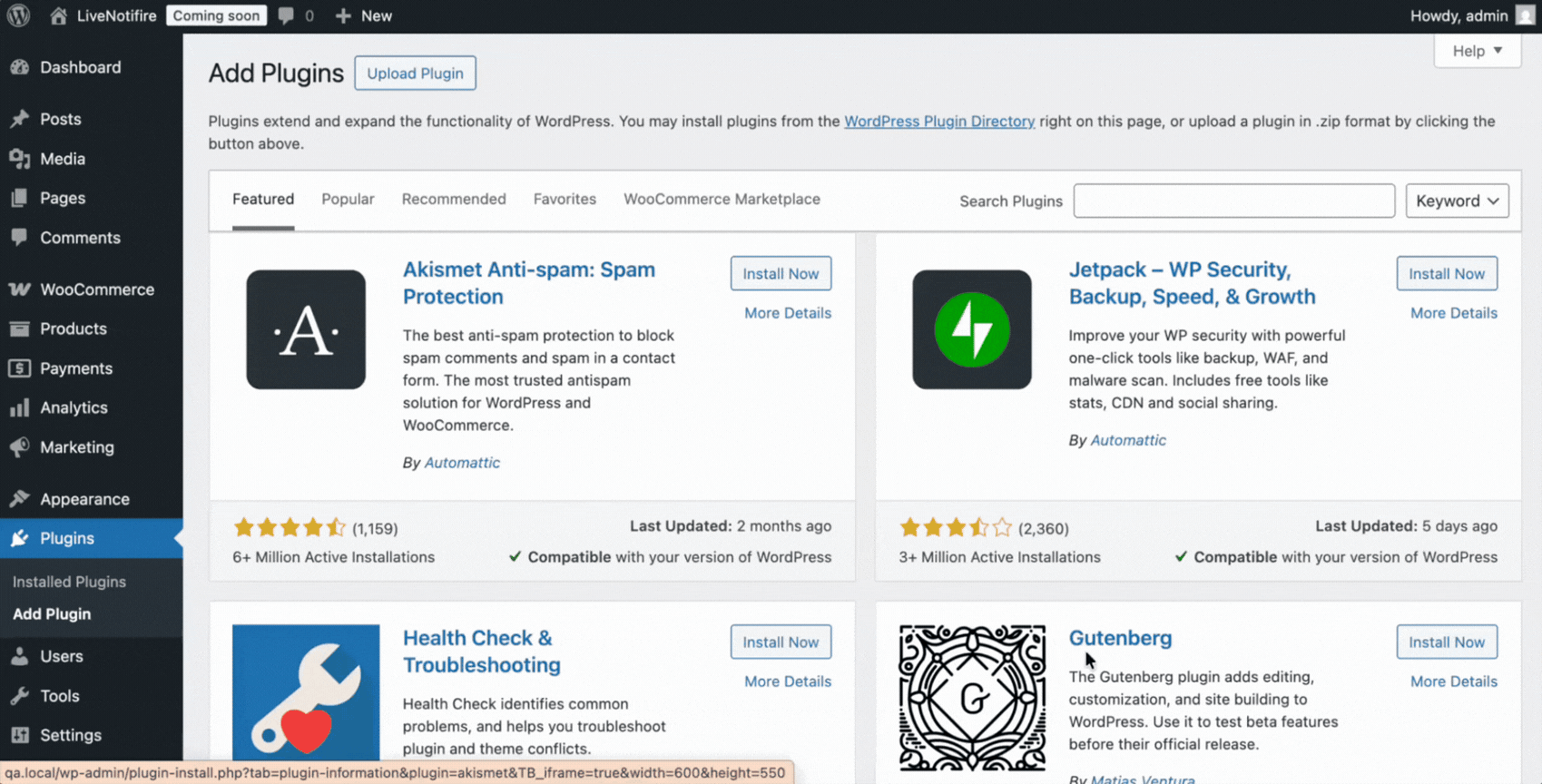Screen dimensions: 1542x784
Task: Click '3+ Million Active Installations' text
Action: coord(999,557)
